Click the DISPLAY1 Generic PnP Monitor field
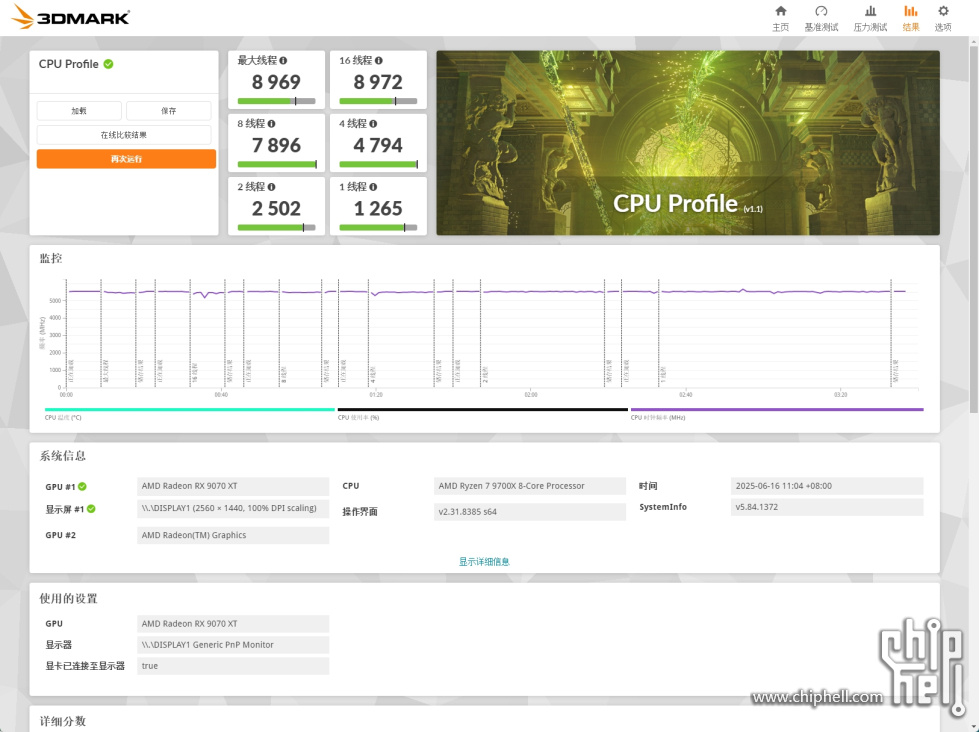 click(233, 645)
